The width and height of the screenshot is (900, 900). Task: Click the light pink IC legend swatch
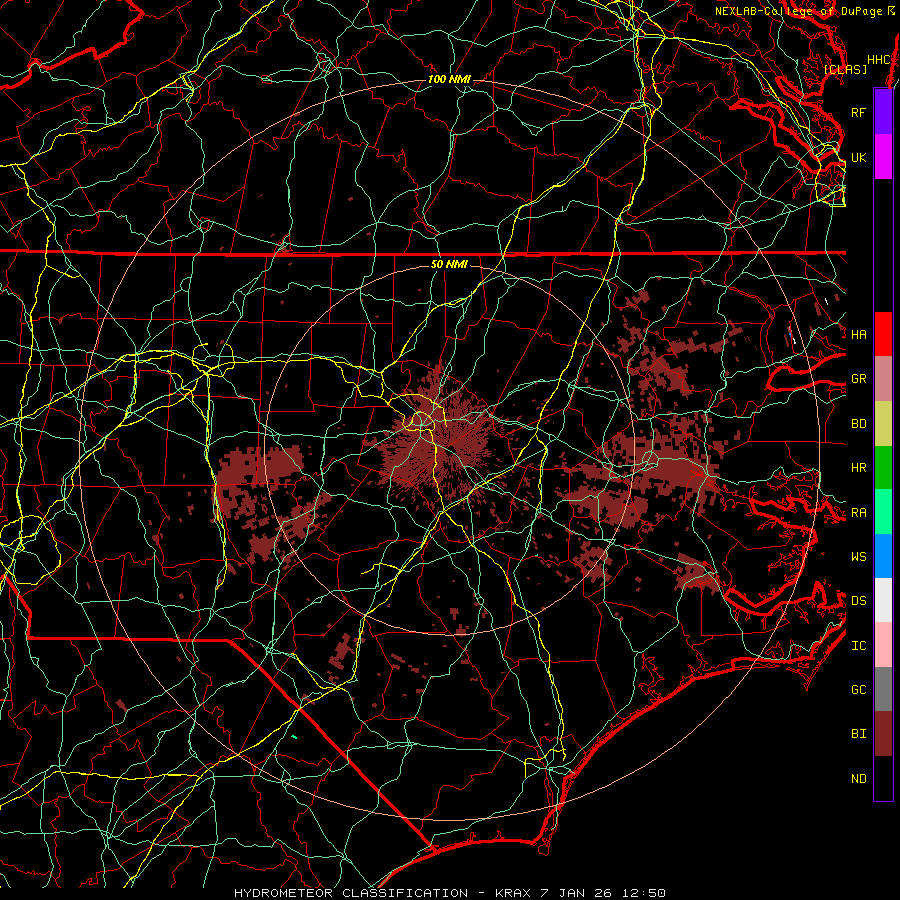coord(883,645)
